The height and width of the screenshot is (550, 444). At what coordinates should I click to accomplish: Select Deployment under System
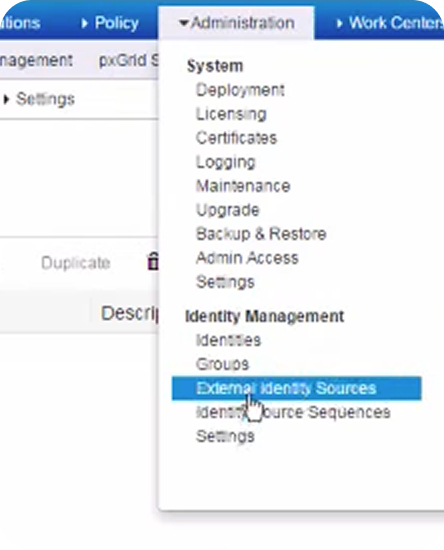click(240, 90)
